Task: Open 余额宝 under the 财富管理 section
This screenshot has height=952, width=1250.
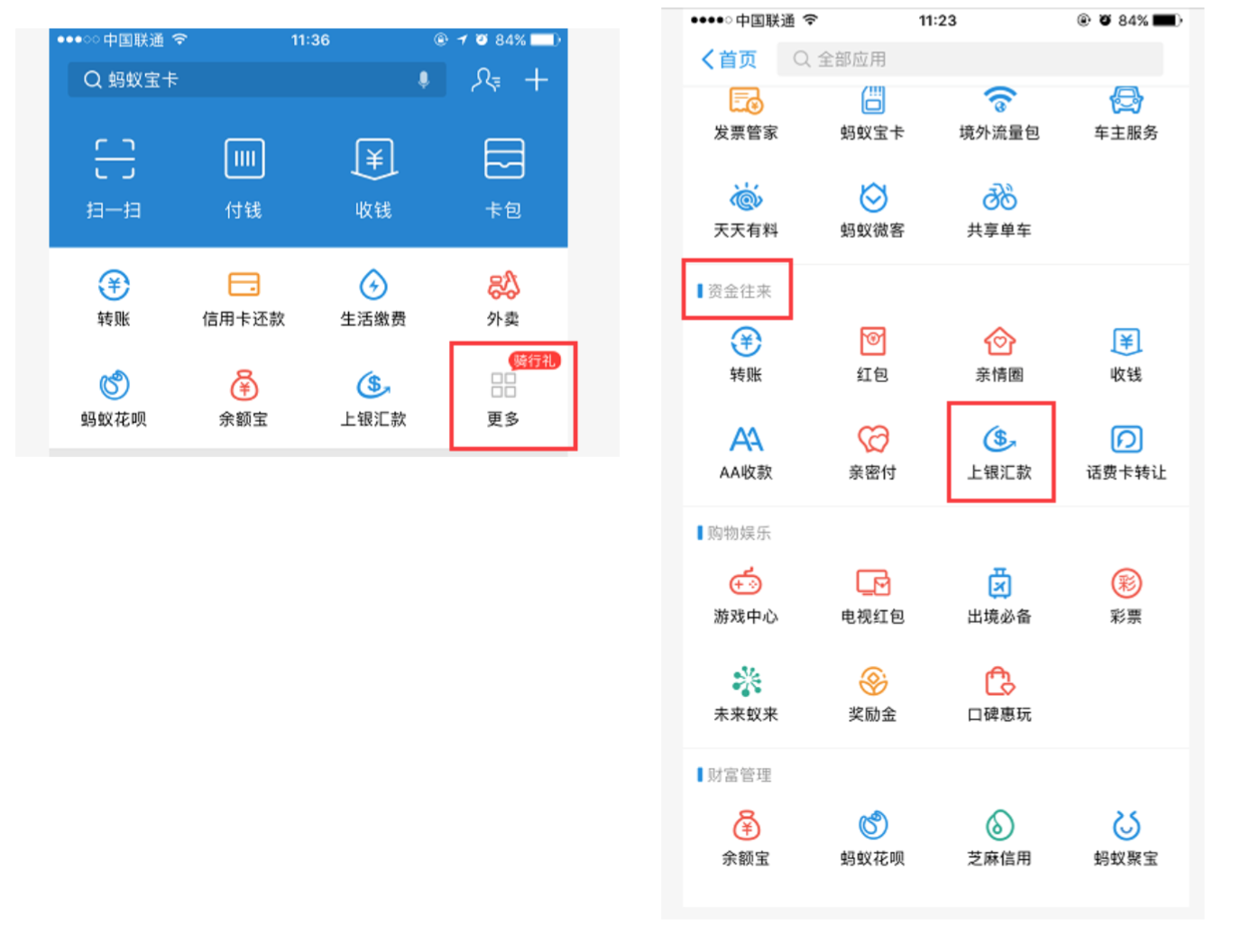Action: pos(746,838)
